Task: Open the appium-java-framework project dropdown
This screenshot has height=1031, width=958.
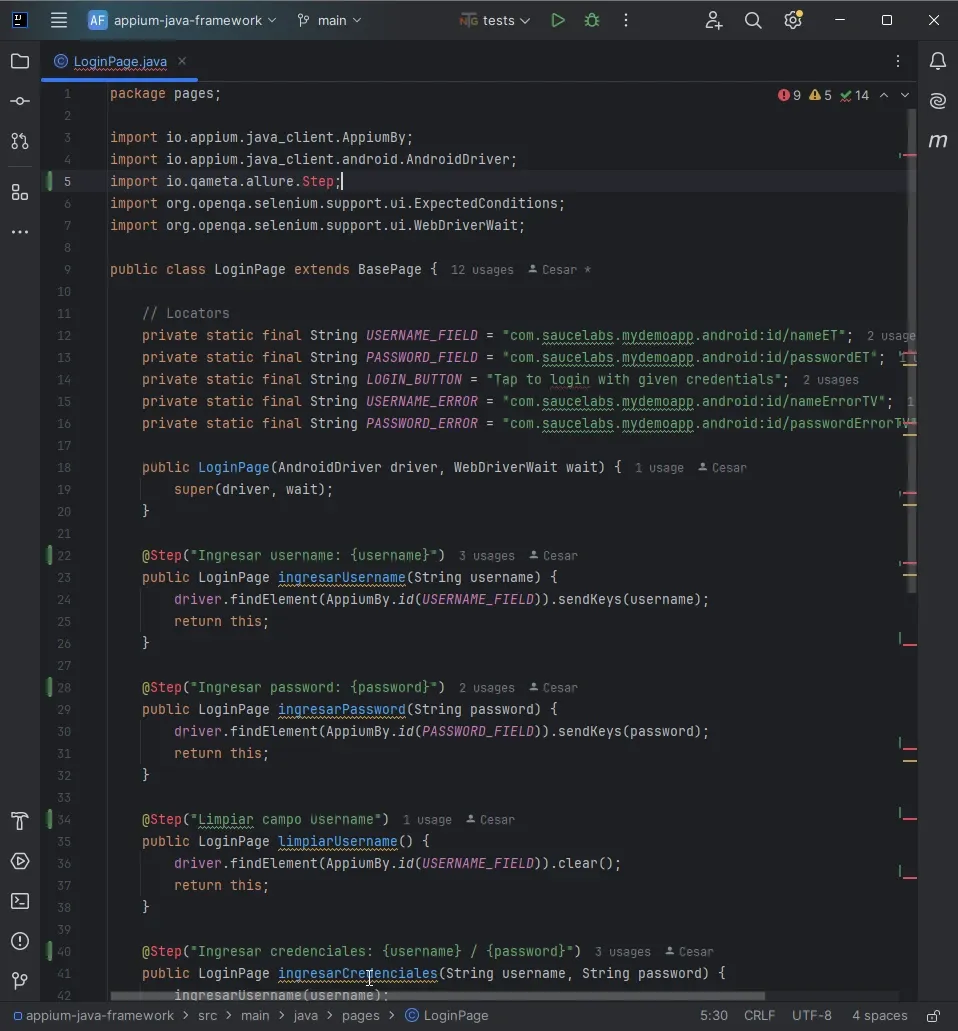Action: 183,20
